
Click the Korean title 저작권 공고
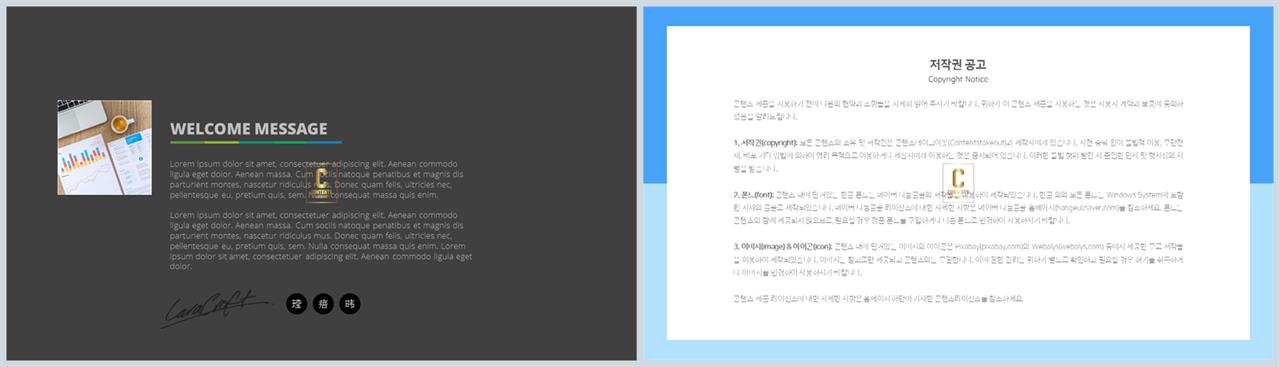pyautogui.click(x=958, y=64)
